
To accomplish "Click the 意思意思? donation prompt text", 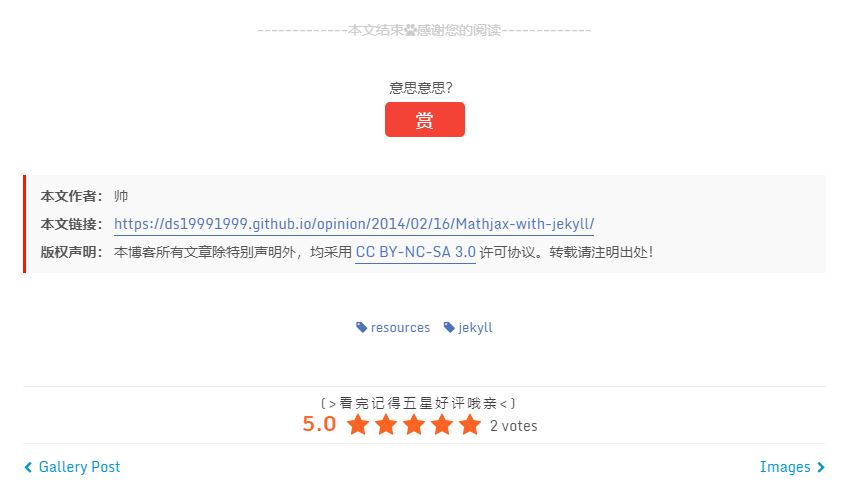I will (421, 88).
